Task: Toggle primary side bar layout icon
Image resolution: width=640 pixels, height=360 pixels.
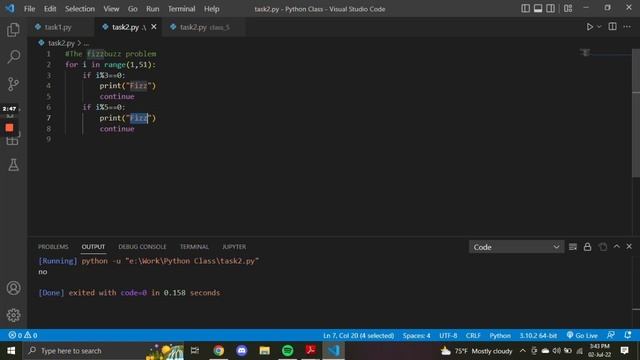Action: pos(525,9)
